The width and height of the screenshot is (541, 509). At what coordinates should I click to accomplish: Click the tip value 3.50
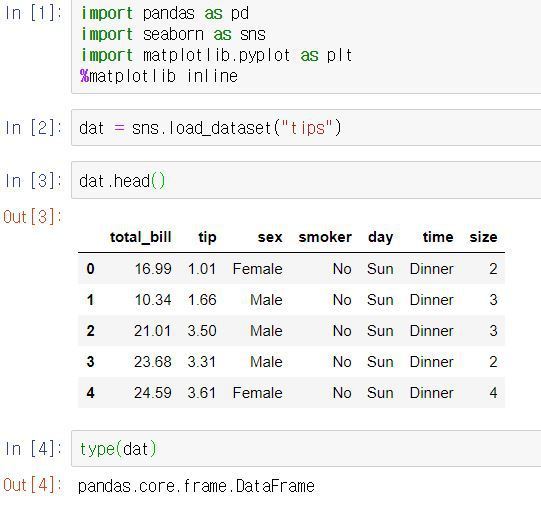(x=202, y=331)
